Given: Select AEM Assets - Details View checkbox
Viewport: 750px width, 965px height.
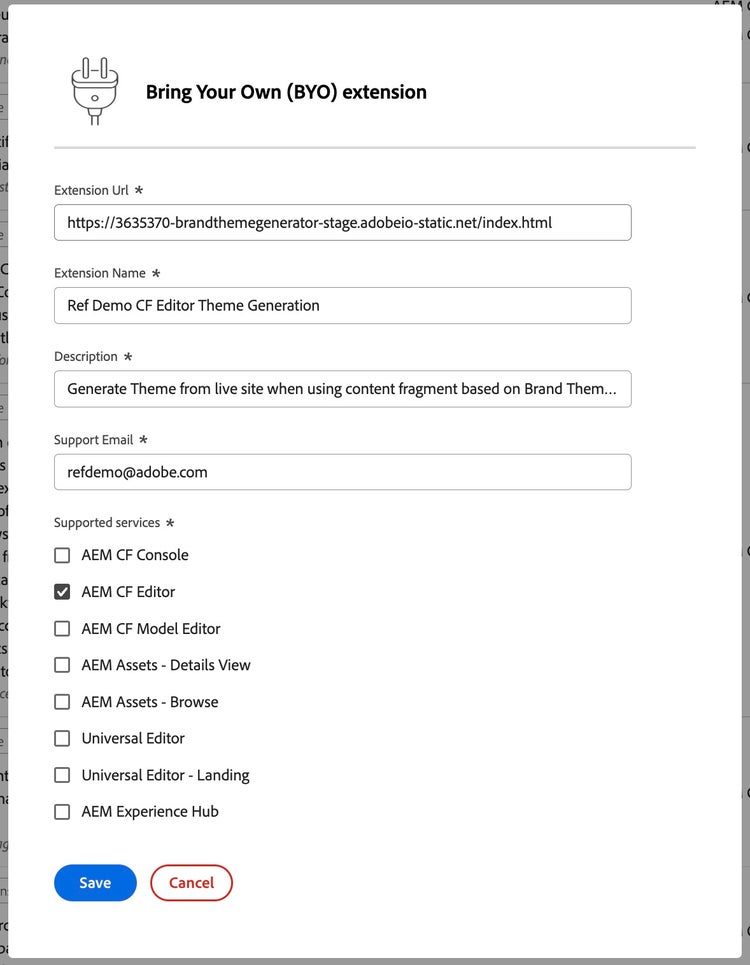Looking at the screenshot, I should coord(62,665).
